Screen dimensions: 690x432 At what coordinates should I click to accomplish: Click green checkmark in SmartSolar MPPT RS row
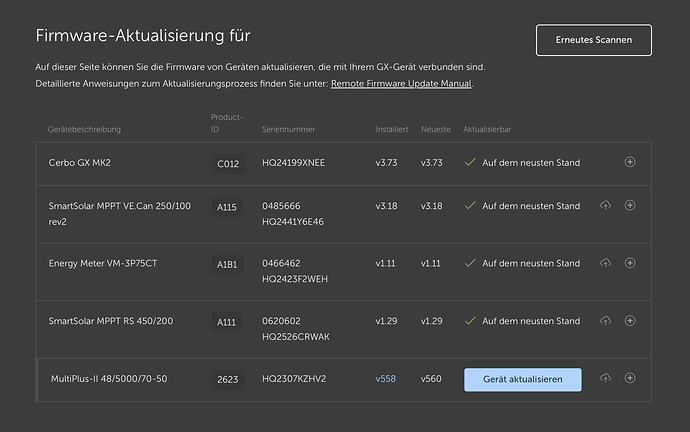point(470,321)
